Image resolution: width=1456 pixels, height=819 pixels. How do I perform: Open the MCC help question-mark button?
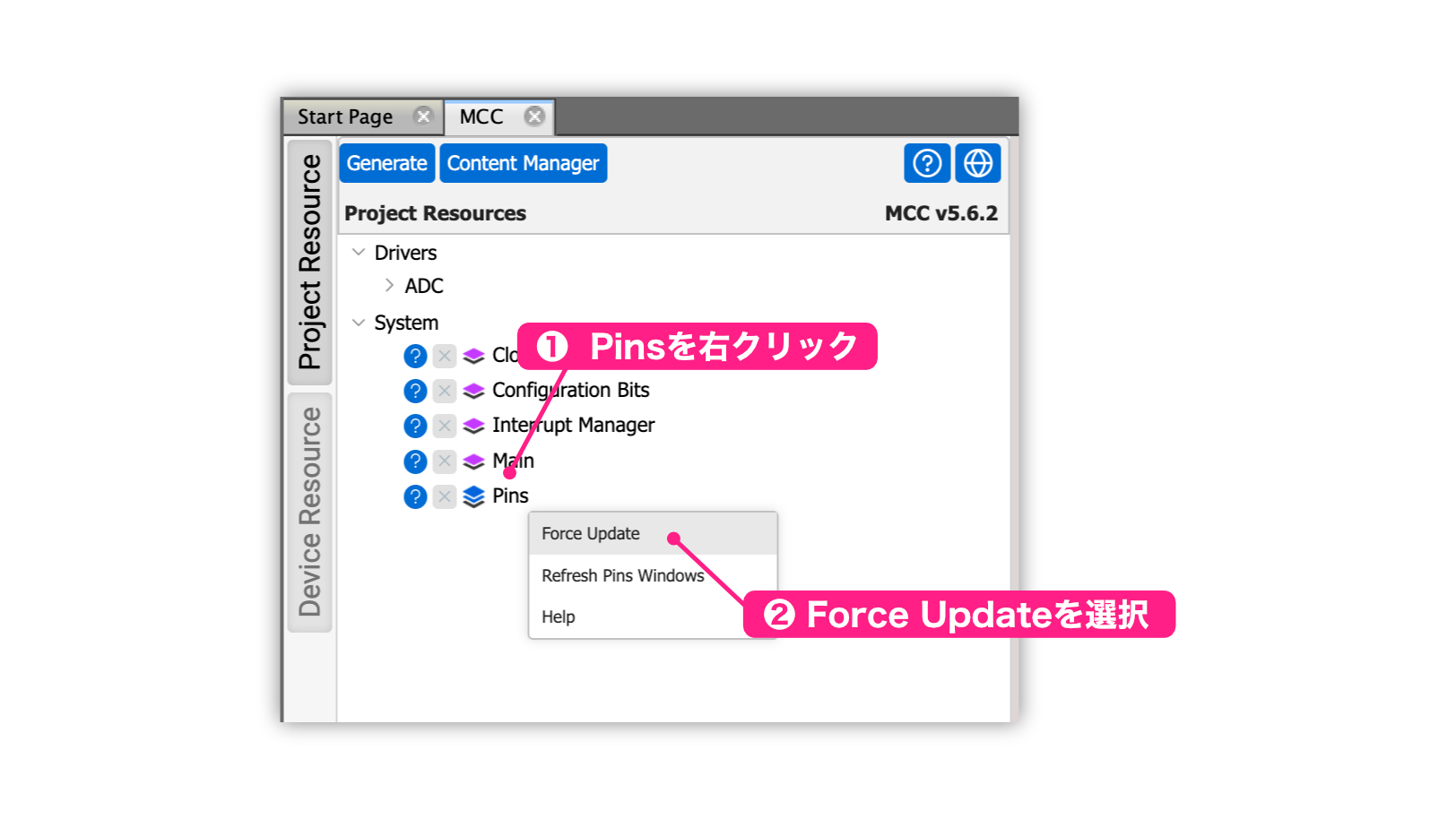[x=927, y=163]
